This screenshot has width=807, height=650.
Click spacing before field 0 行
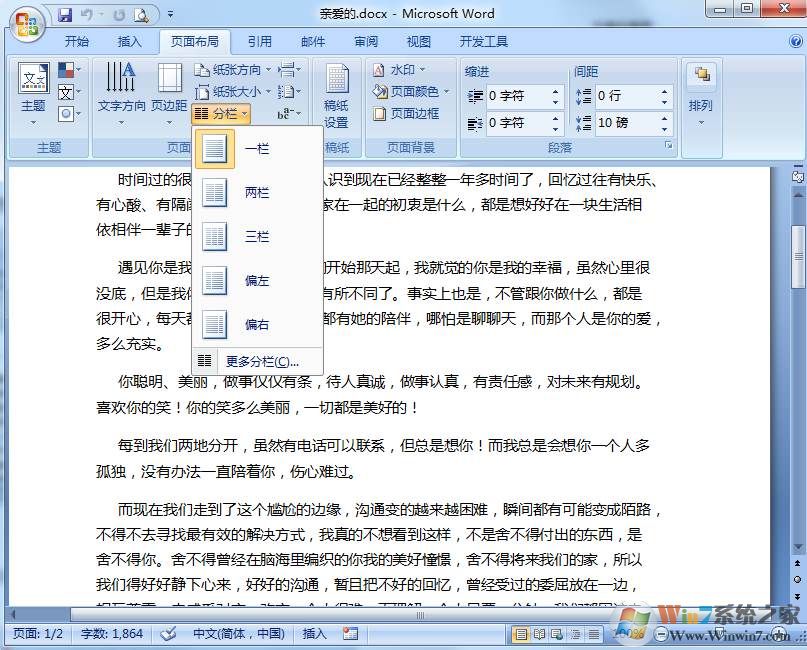626,96
